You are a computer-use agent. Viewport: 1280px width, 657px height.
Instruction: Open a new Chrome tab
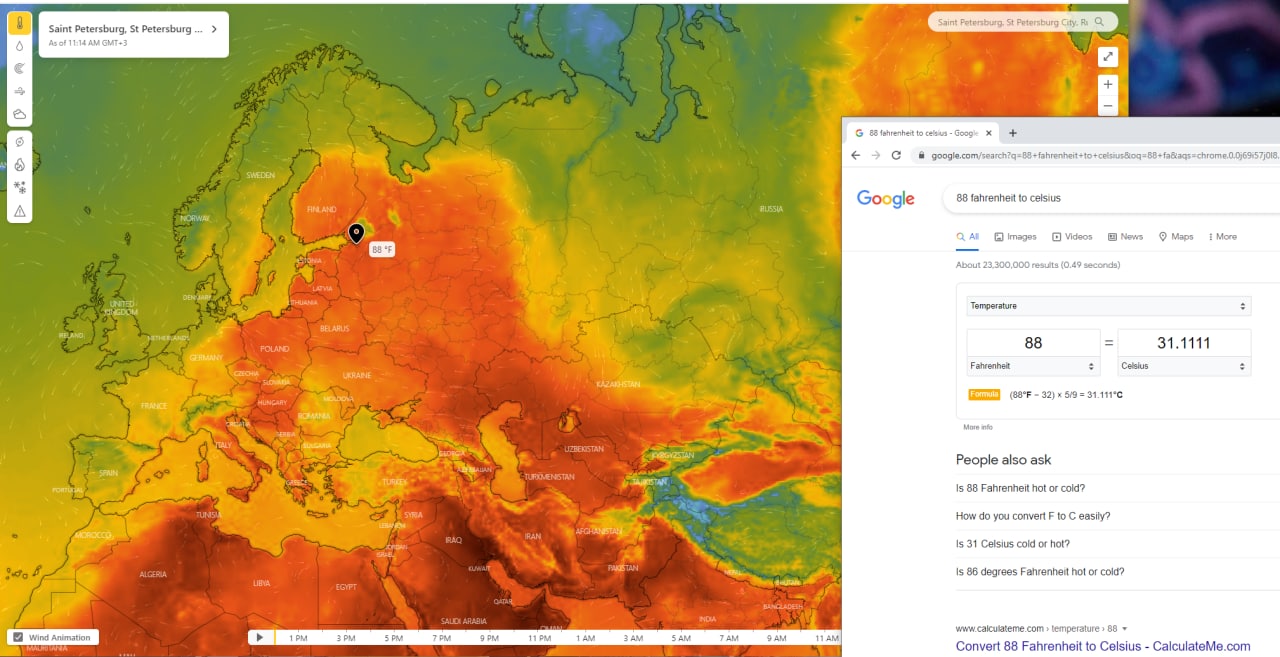1012,132
